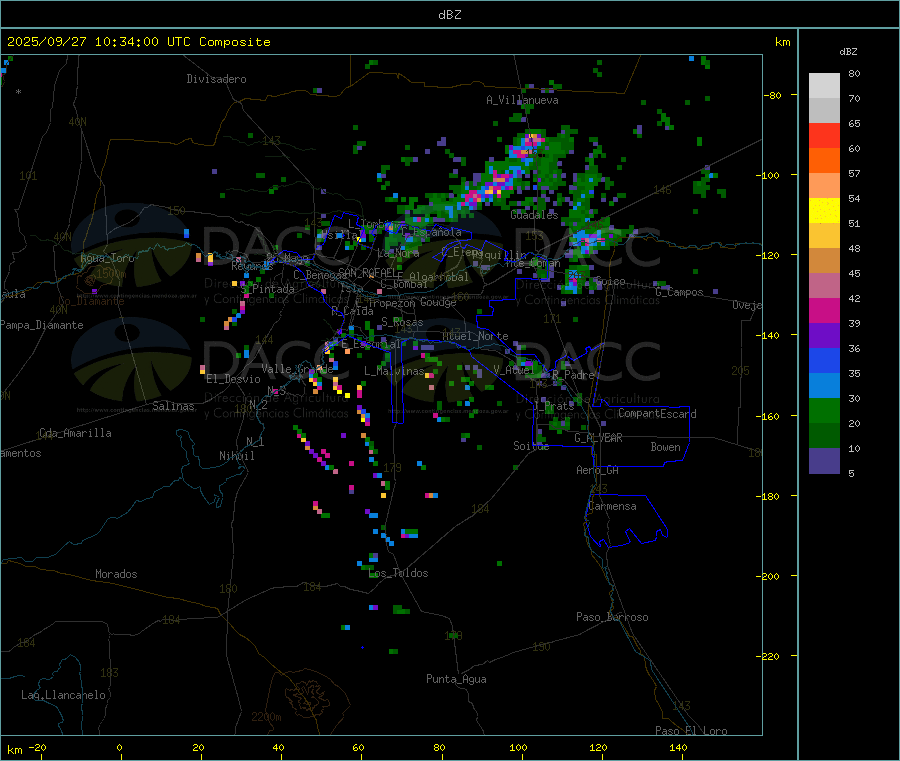The width and height of the screenshot is (900, 761).
Task: Click the violet 36-39 dBZ legend band
Action: 824,336
